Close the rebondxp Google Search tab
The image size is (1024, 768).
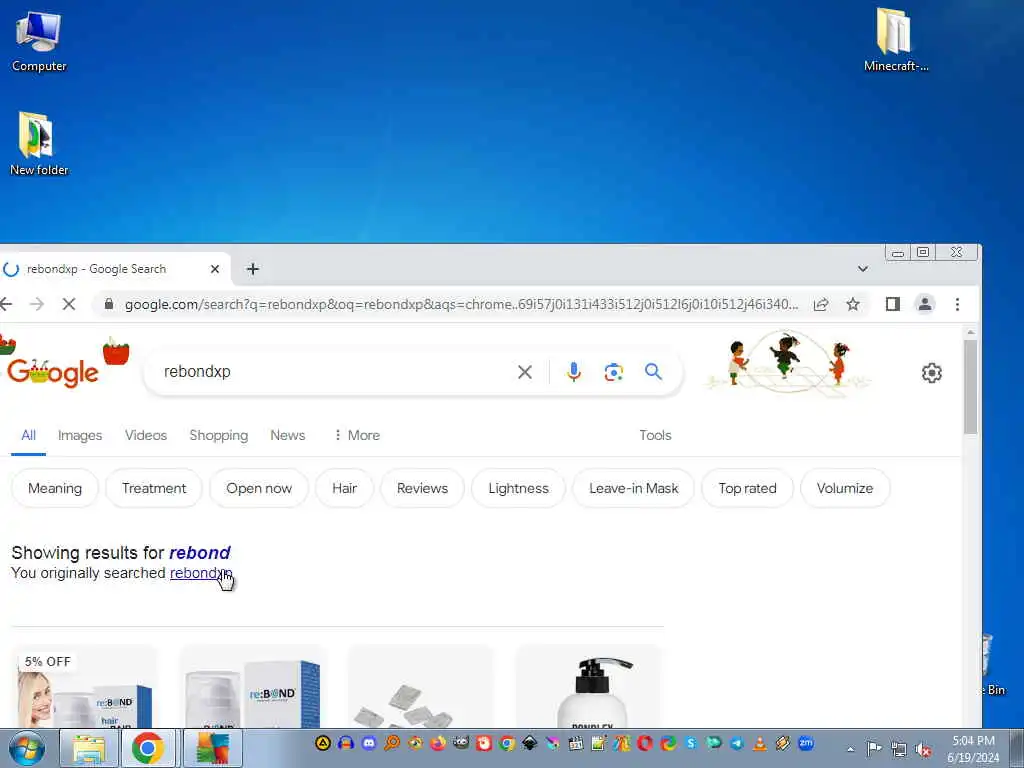(x=215, y=269)
